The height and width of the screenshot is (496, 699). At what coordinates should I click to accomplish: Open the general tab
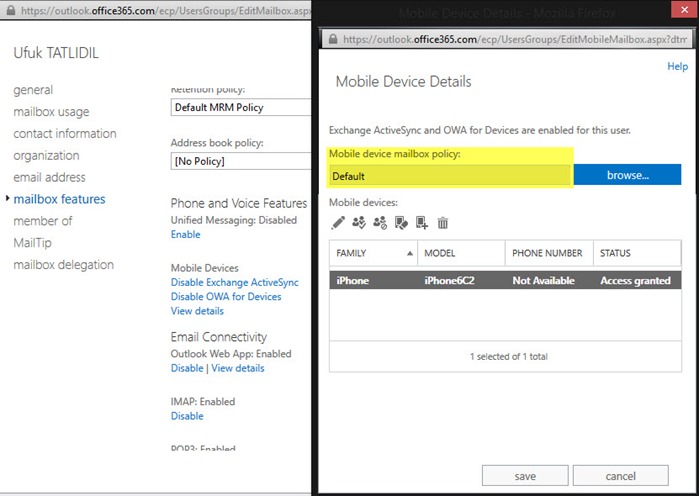[x=33, y=90]
